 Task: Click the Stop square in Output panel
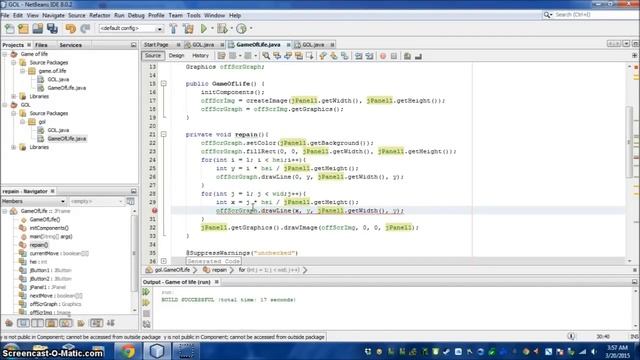click(146, 313)
